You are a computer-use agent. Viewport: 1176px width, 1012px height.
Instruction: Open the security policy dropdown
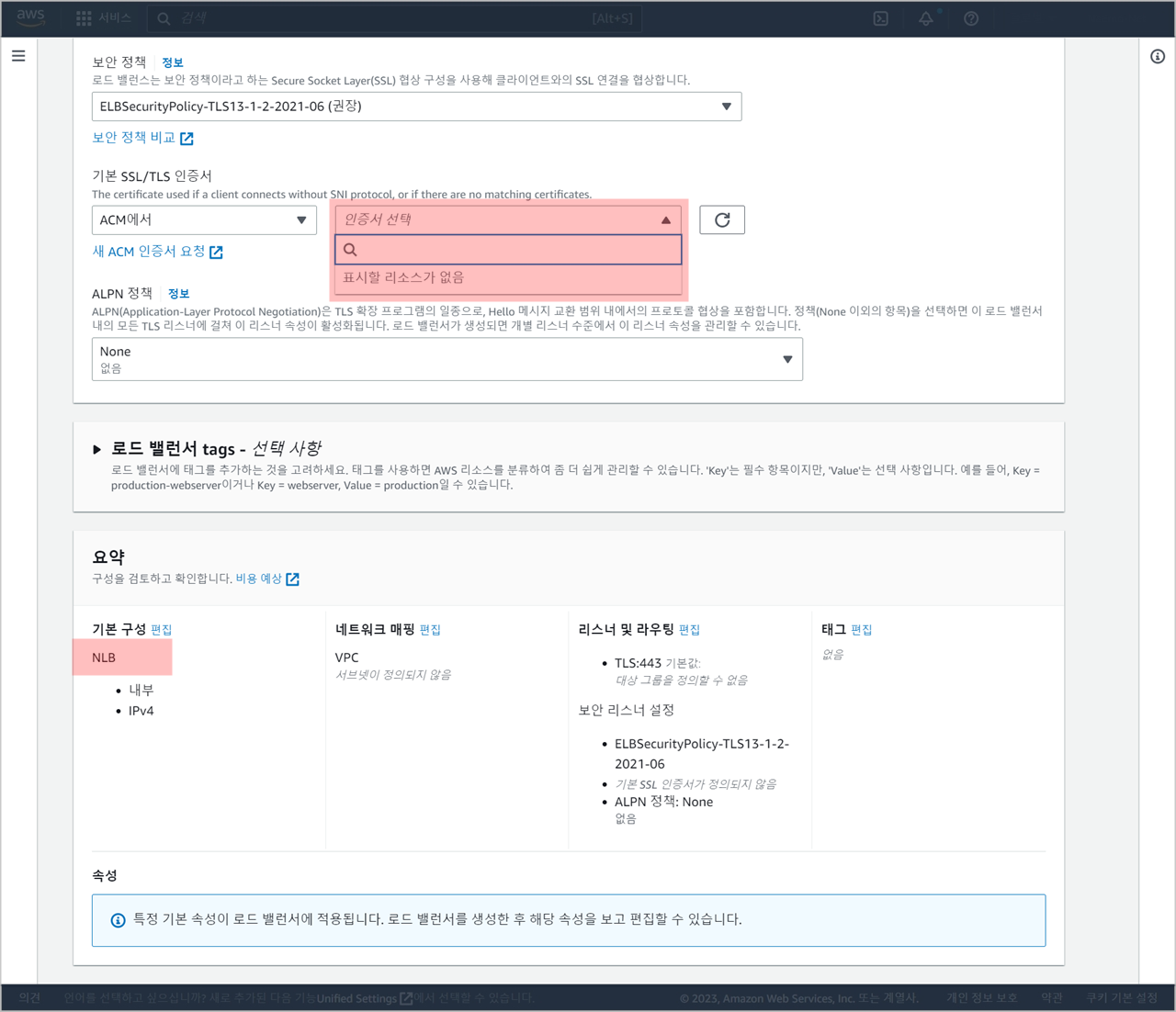coord(416,107)
